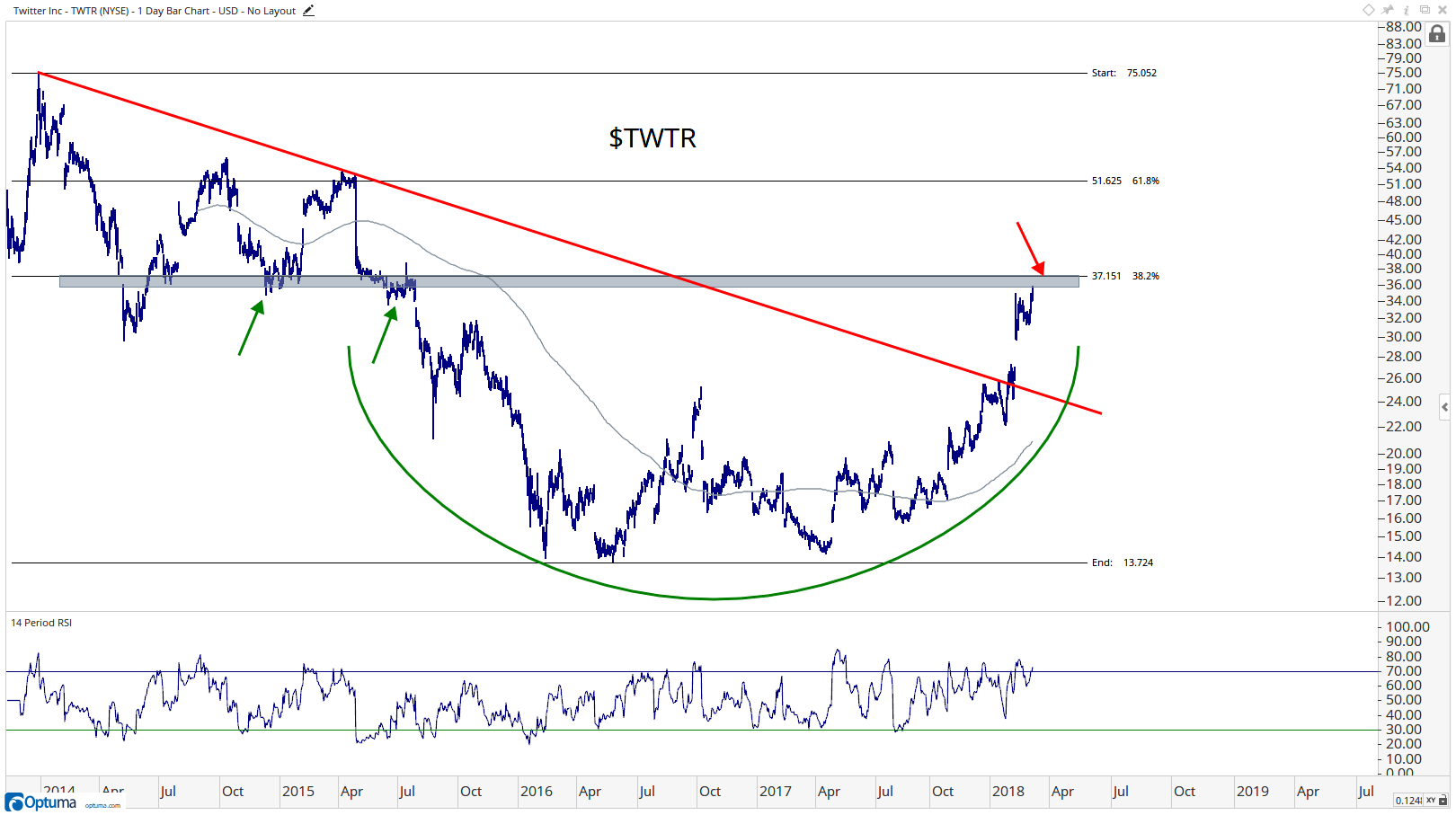Click the 51.00 value on the price scale
Screen dimensions: 1456x815
tap(1404, 184)
